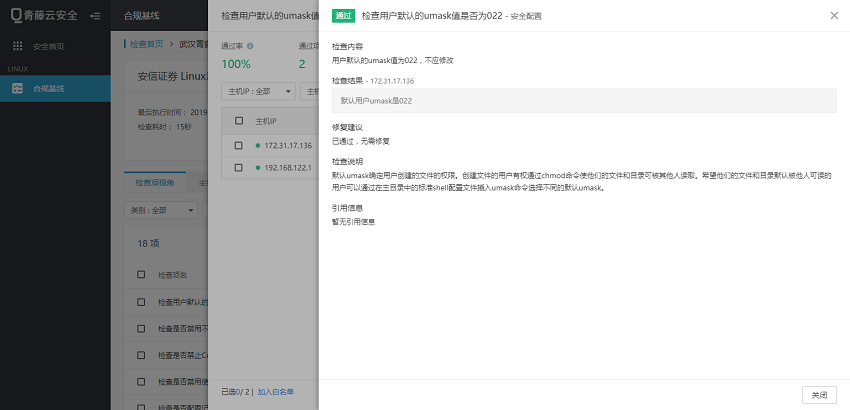Click the info icon next to 通过率
The image size is (850, 410).
click(250, 47)
